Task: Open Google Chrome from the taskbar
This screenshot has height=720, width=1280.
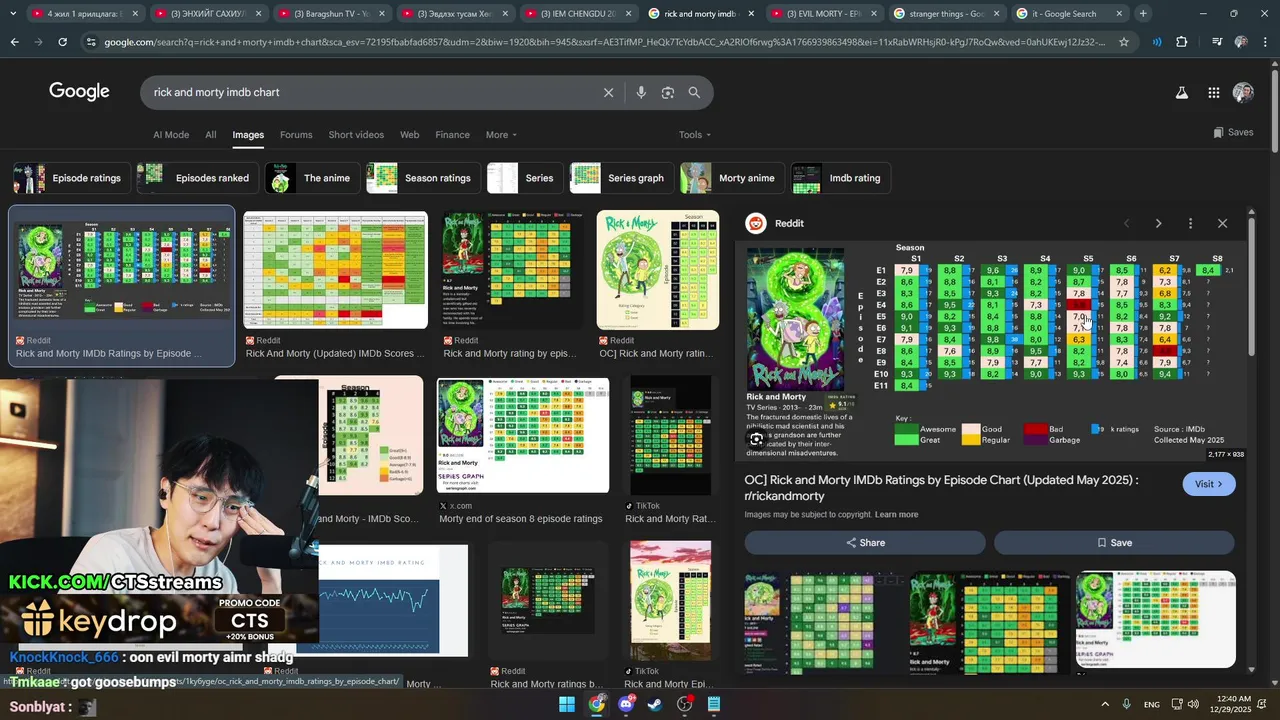Action: coord(597,704)
